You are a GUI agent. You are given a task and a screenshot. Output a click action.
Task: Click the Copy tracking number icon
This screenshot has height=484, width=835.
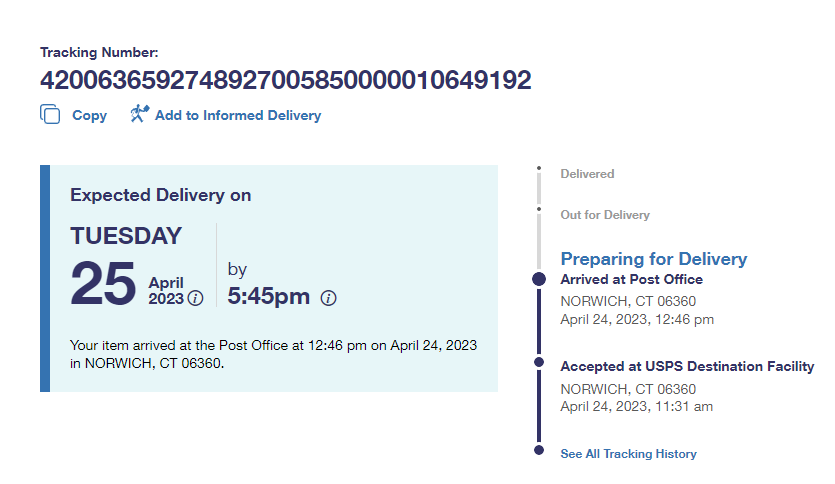click(50, 114)
